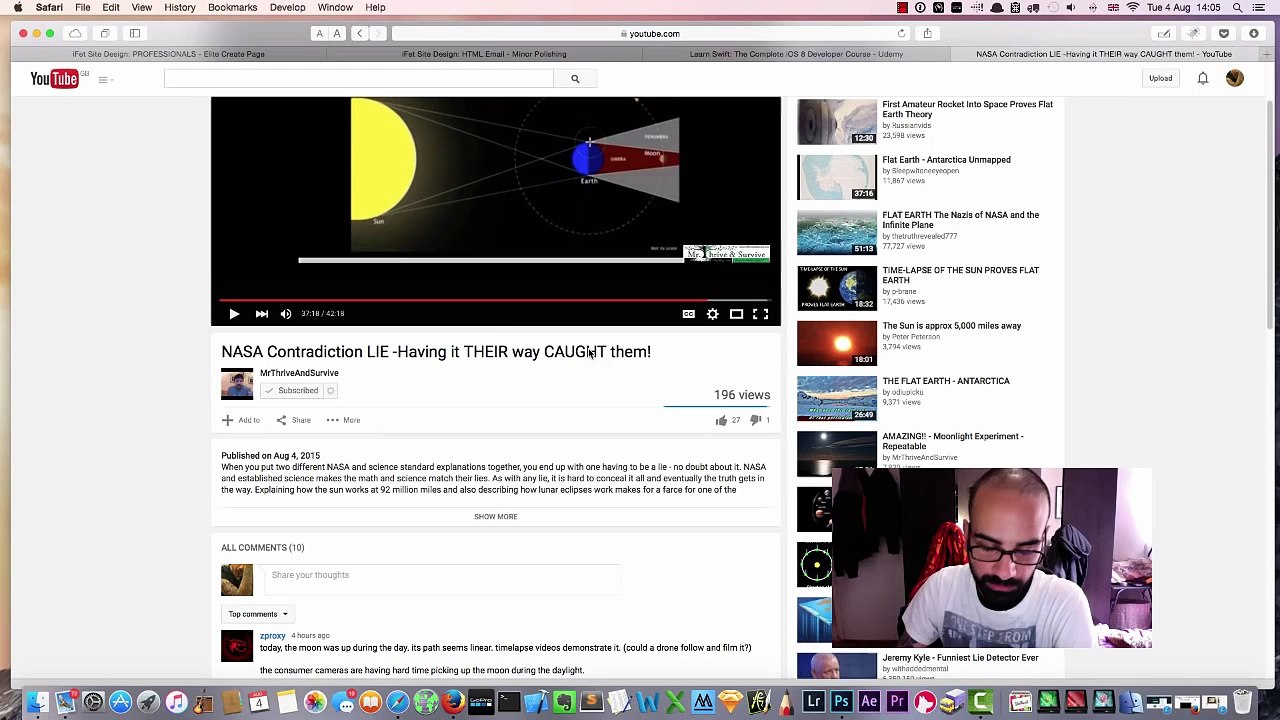Viewport: 1280px width, 720px height.
Task: Enter fullscreen video mode
Action: (x=760, y=314)
